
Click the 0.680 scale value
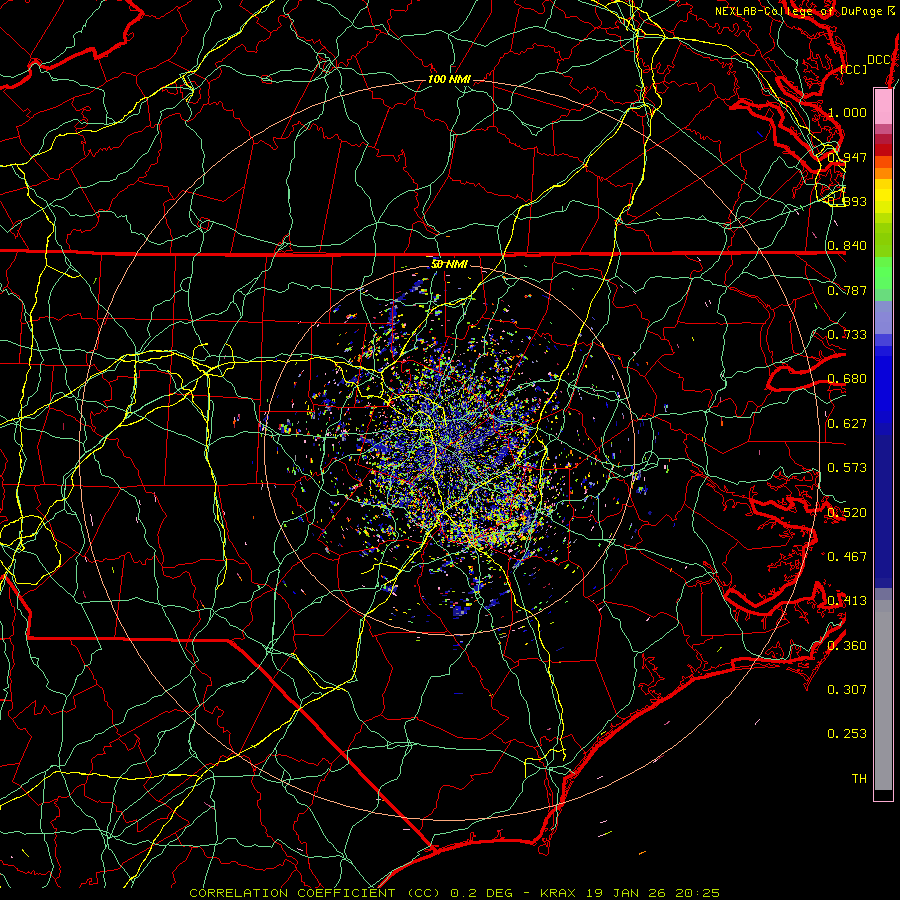click(847, 379)
